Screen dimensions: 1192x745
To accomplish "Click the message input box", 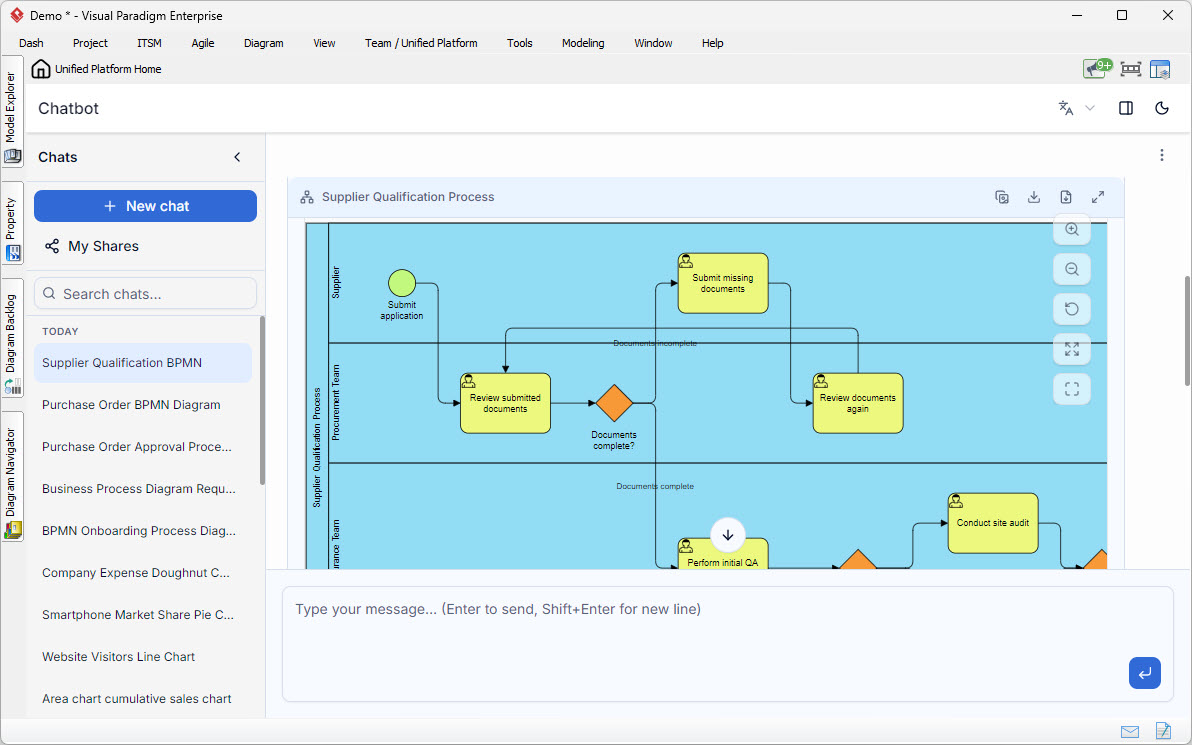I will pyautogui.click(x=728, y=644).
